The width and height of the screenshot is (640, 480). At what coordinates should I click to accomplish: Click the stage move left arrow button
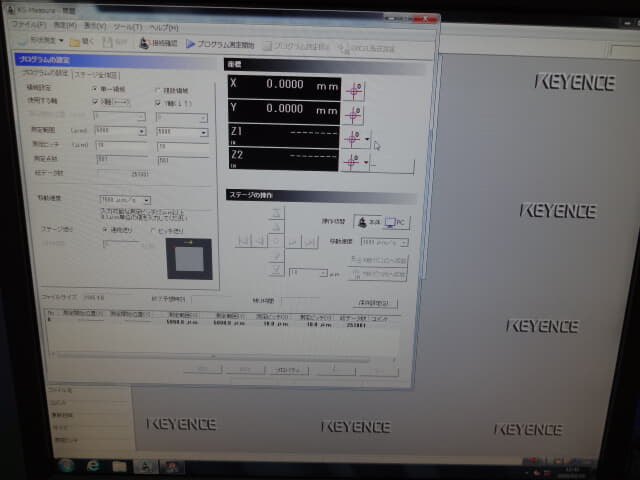click(x=260, y=241)
